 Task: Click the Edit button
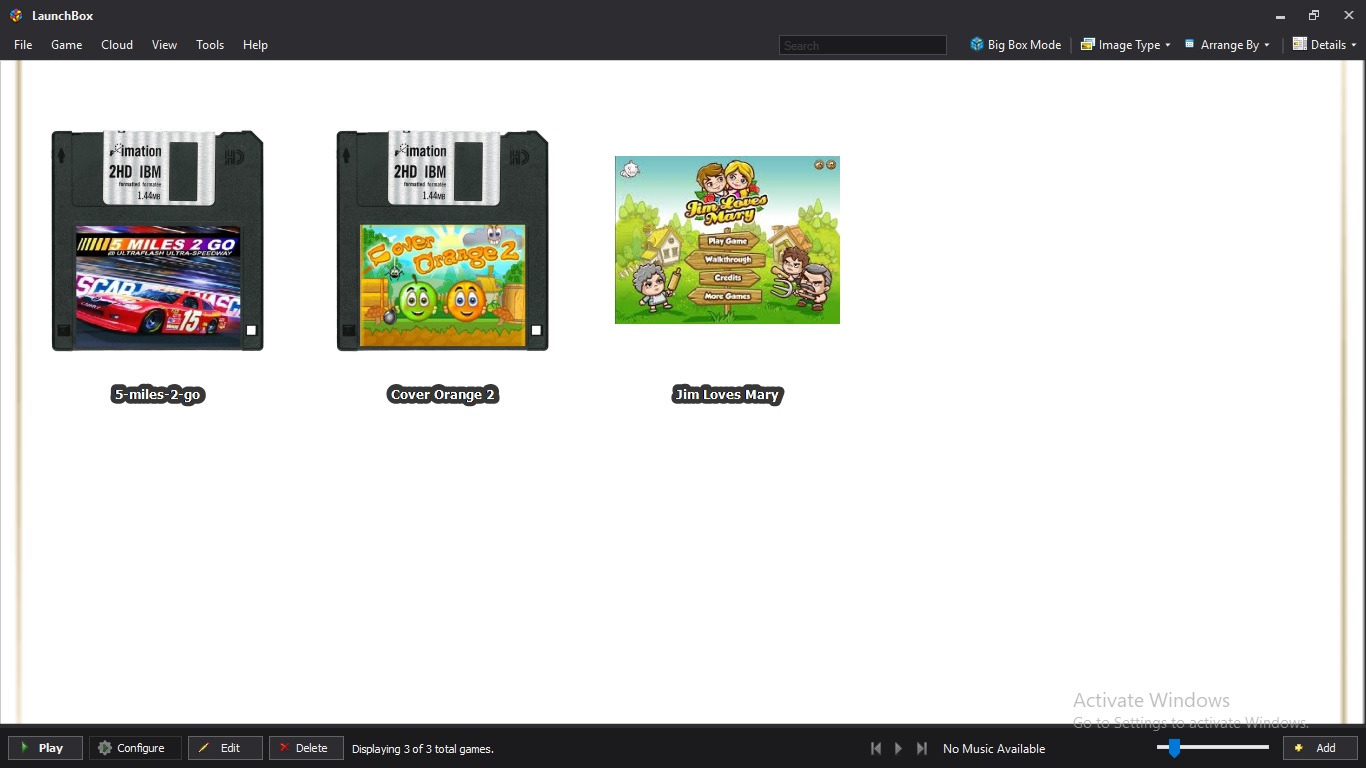click(x=225, y=748)
